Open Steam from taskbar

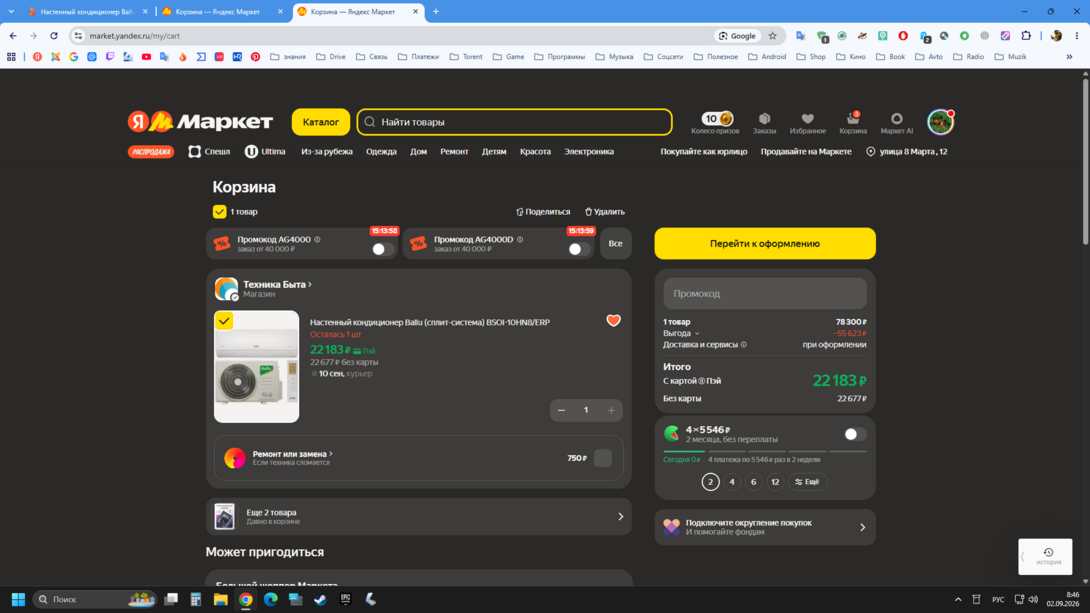tap(320, 599)
